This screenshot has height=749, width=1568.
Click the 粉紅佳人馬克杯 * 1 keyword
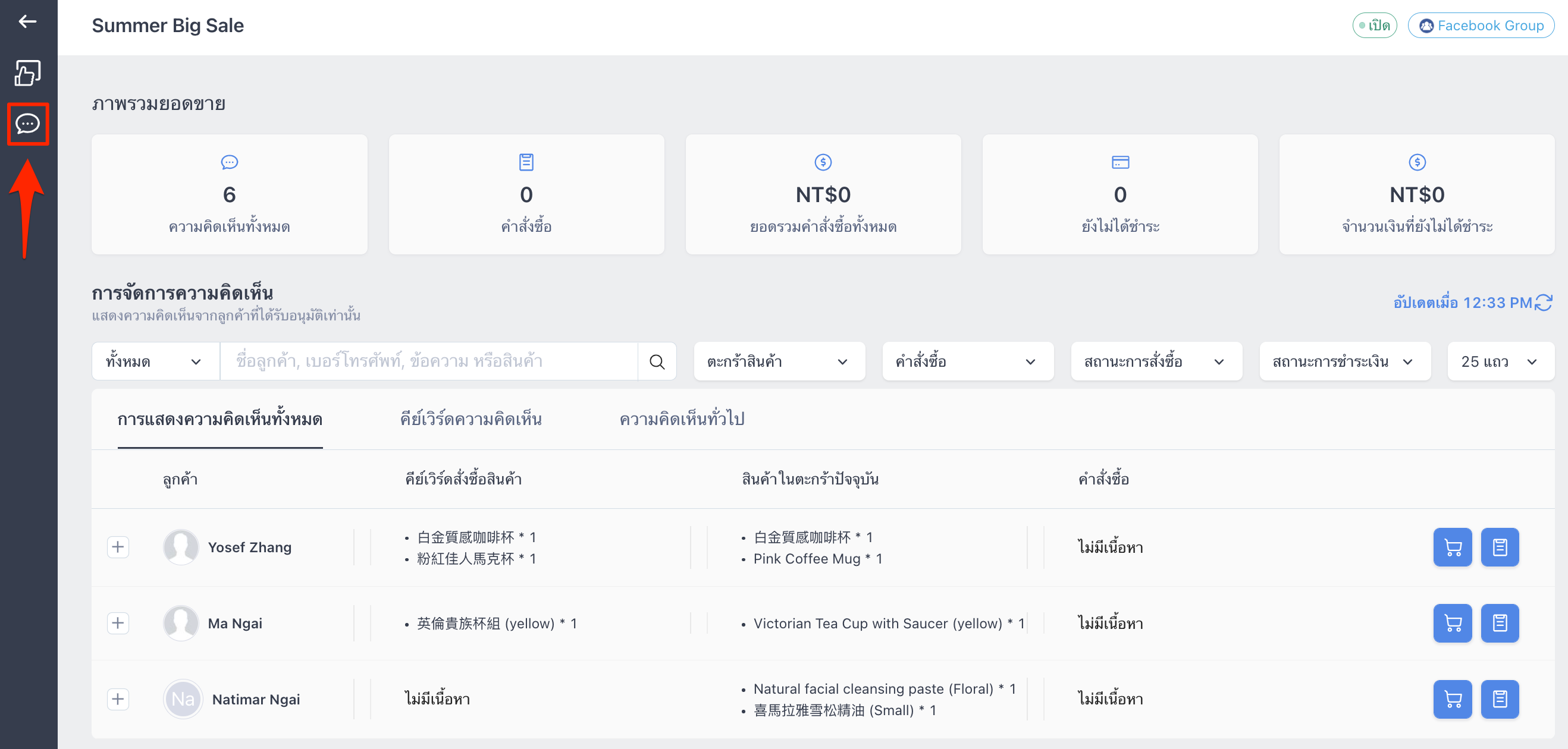(x=476, y=559)
